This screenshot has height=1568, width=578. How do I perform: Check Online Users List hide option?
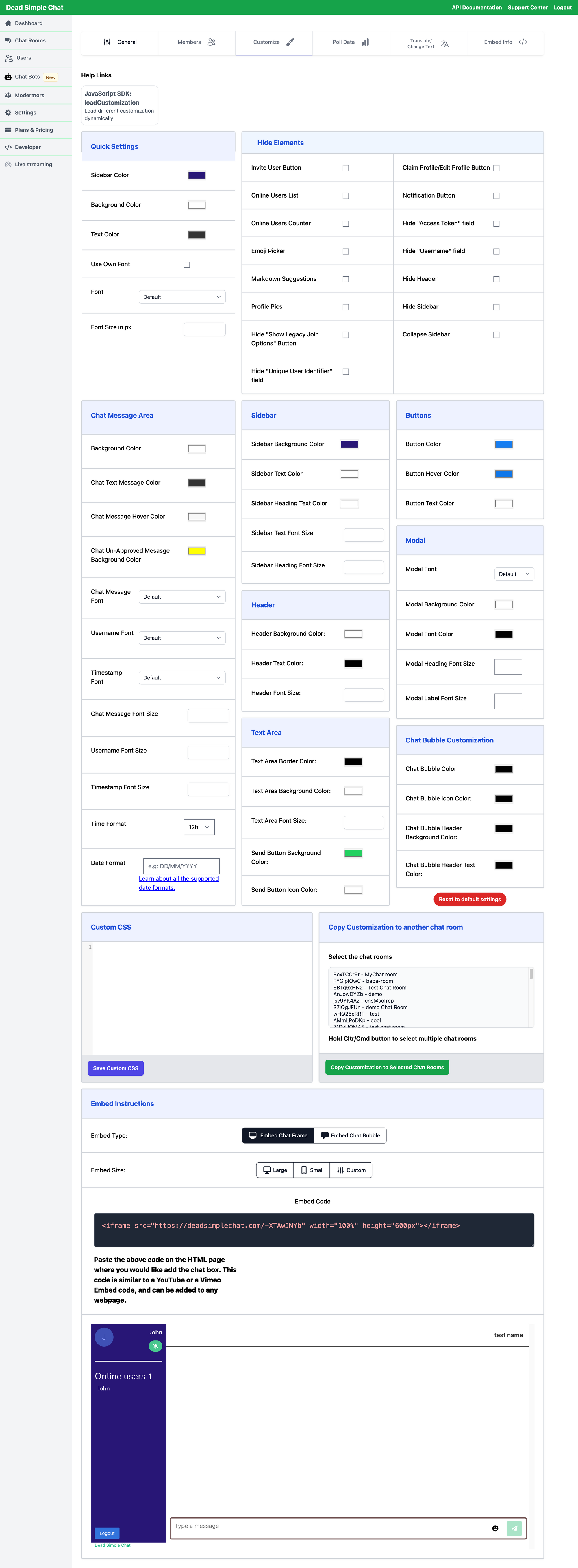click(346, 196)
